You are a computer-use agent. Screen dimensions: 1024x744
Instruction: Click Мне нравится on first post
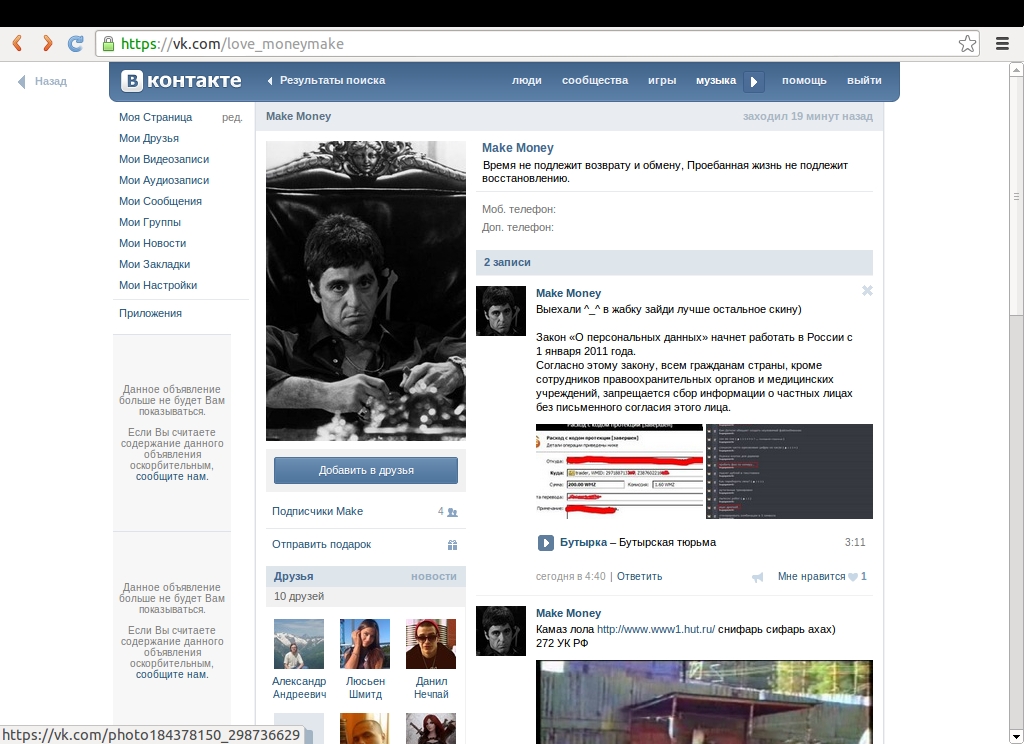811,576
